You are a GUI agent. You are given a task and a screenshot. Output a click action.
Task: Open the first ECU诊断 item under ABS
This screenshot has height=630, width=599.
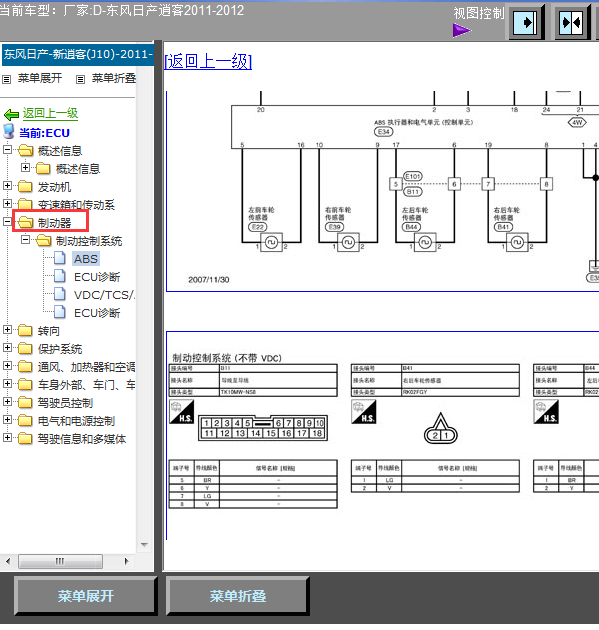(x=97, y=277)
